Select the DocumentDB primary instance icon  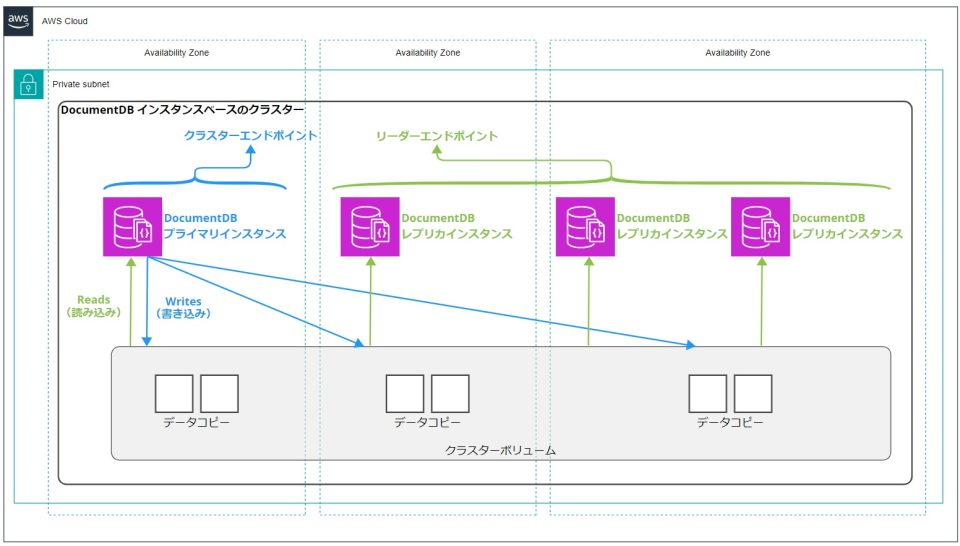click(x=132, y=226)
